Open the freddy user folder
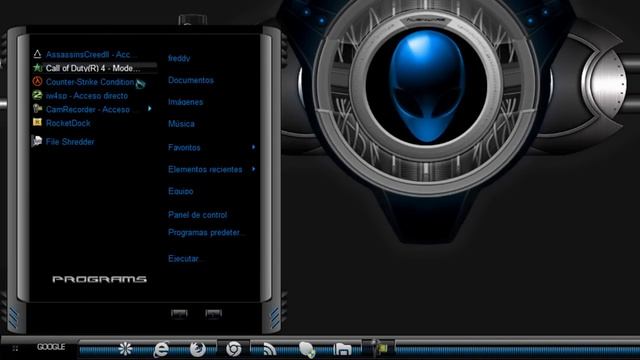 click(x=179, y=58)
